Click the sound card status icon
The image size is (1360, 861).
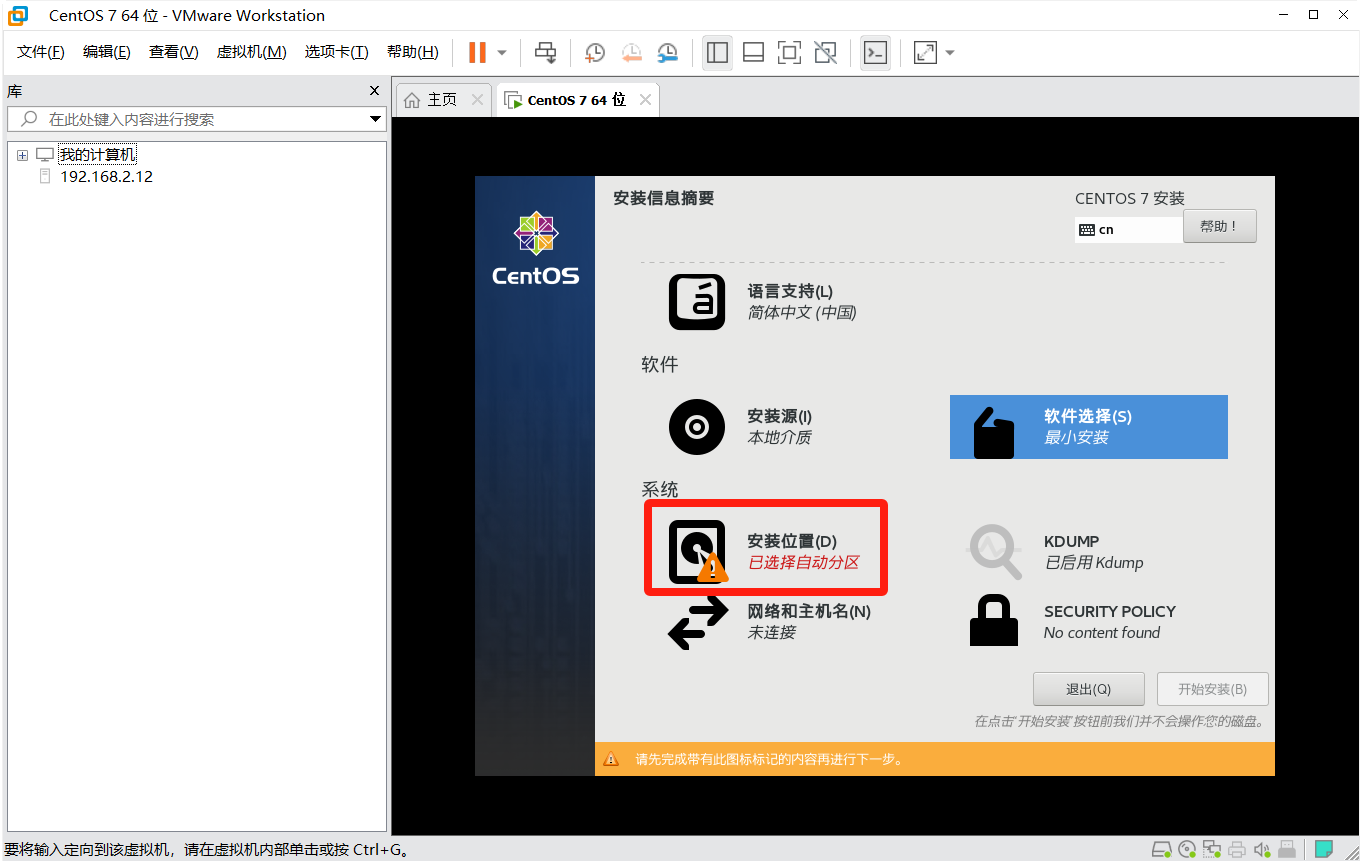[1263, 849]
